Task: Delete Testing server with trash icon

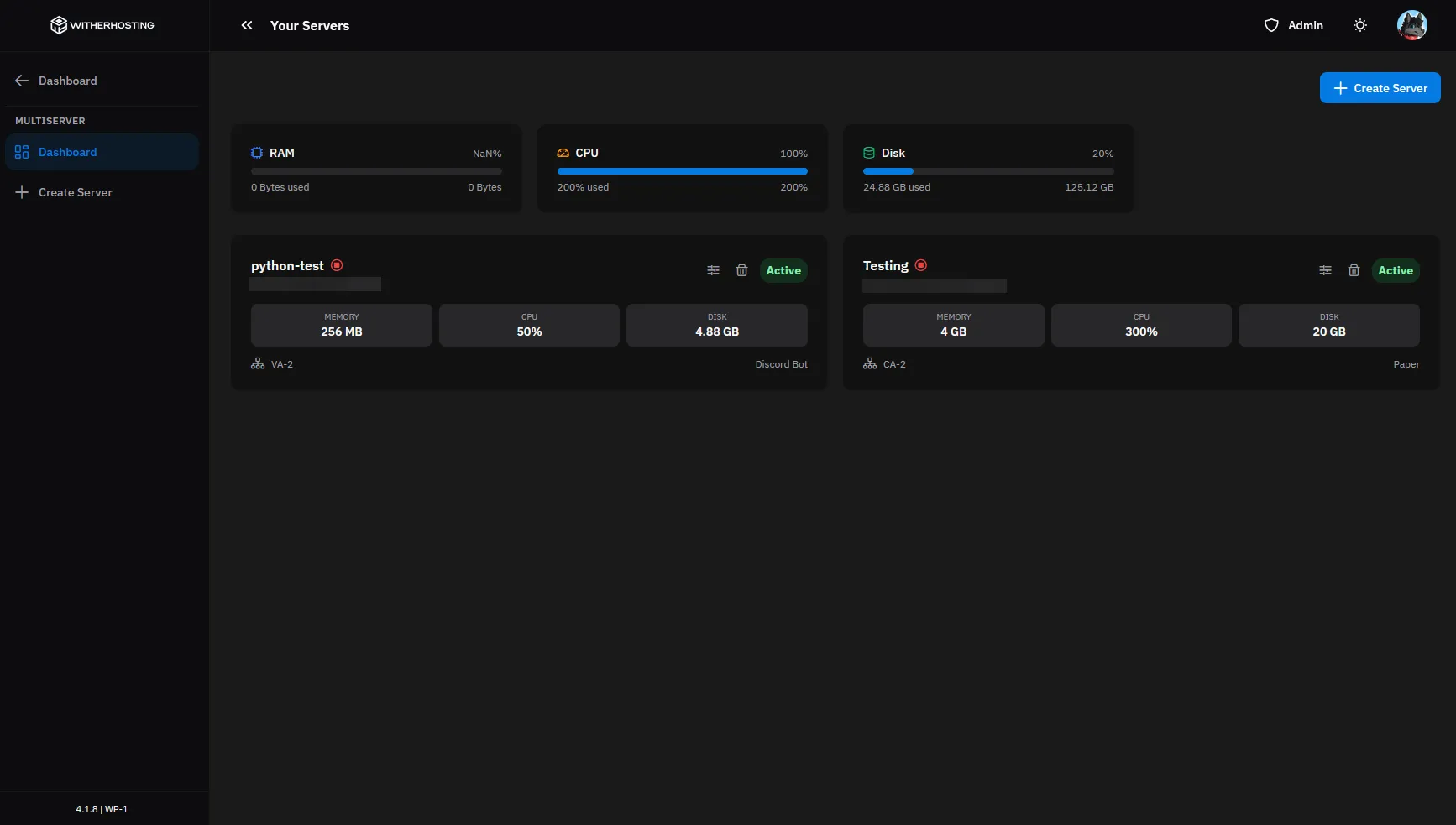Action: click(1354, 270)
